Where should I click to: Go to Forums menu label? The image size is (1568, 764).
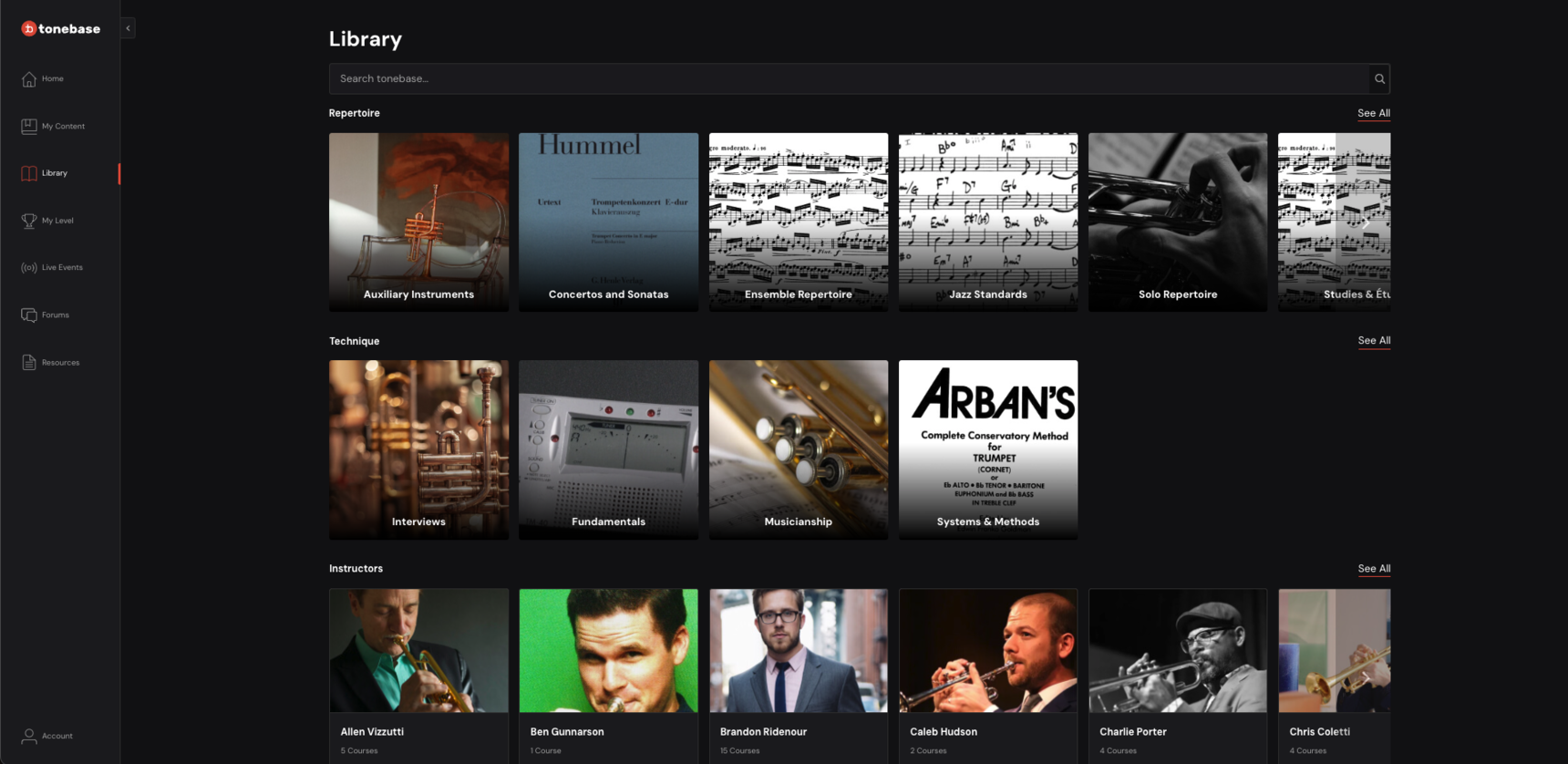[56, 315]
